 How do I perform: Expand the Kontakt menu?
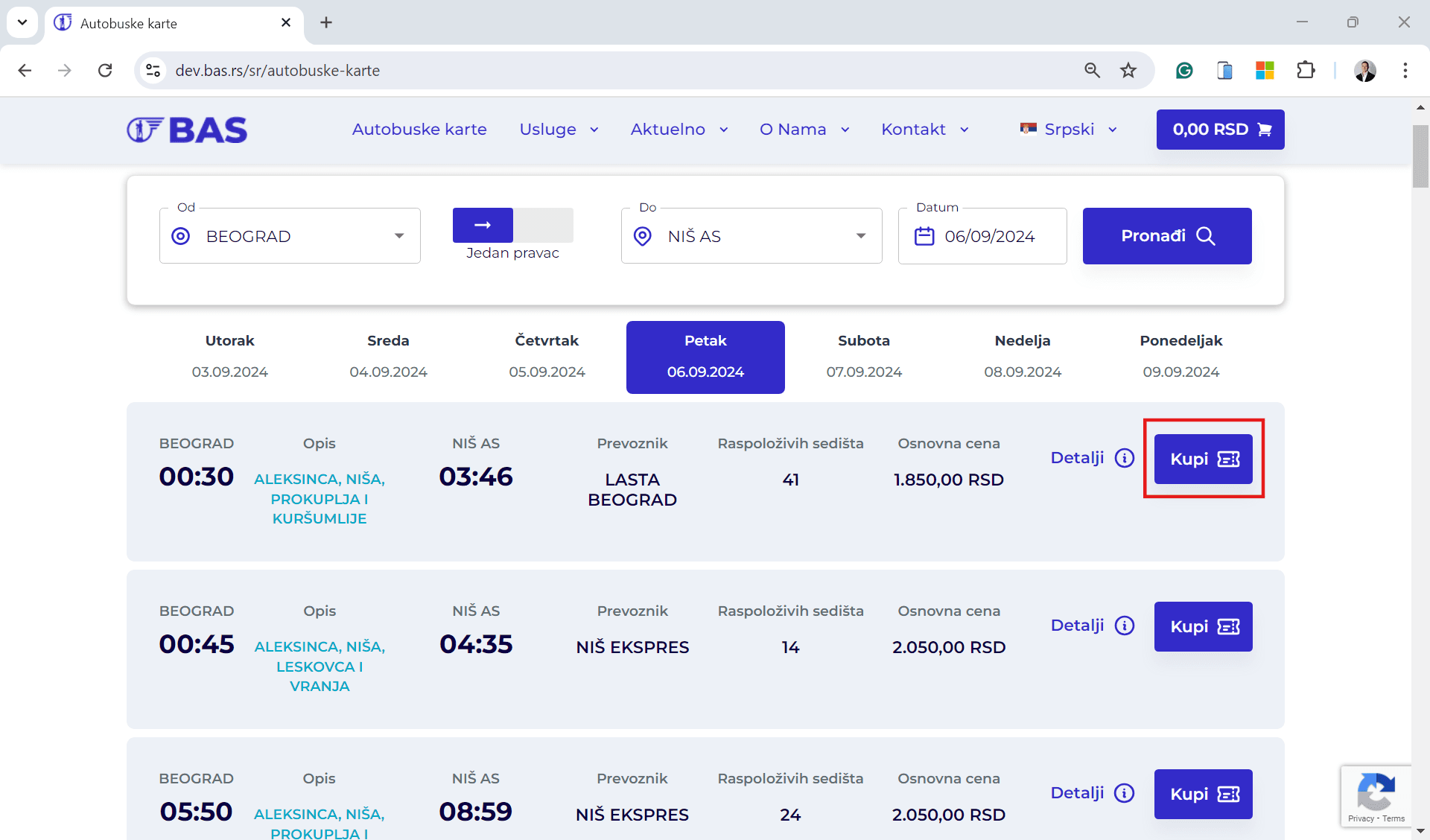click(x=924, y=130)
